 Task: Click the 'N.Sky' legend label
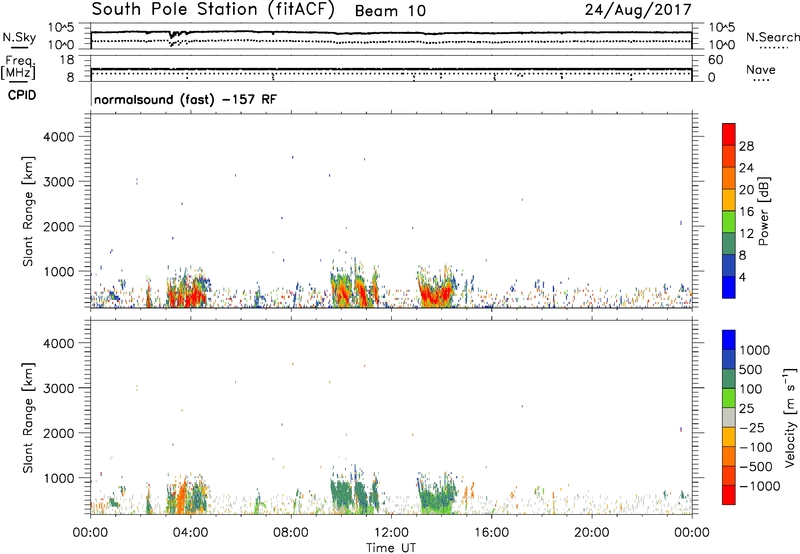point(19,37)
